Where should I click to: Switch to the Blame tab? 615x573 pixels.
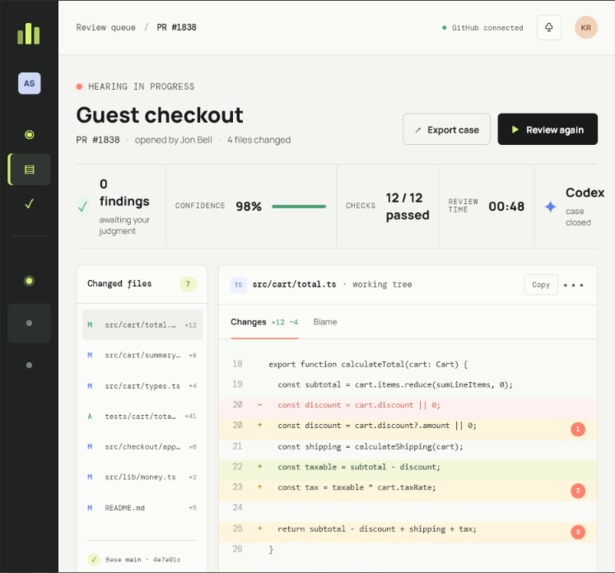click(325, 322)
